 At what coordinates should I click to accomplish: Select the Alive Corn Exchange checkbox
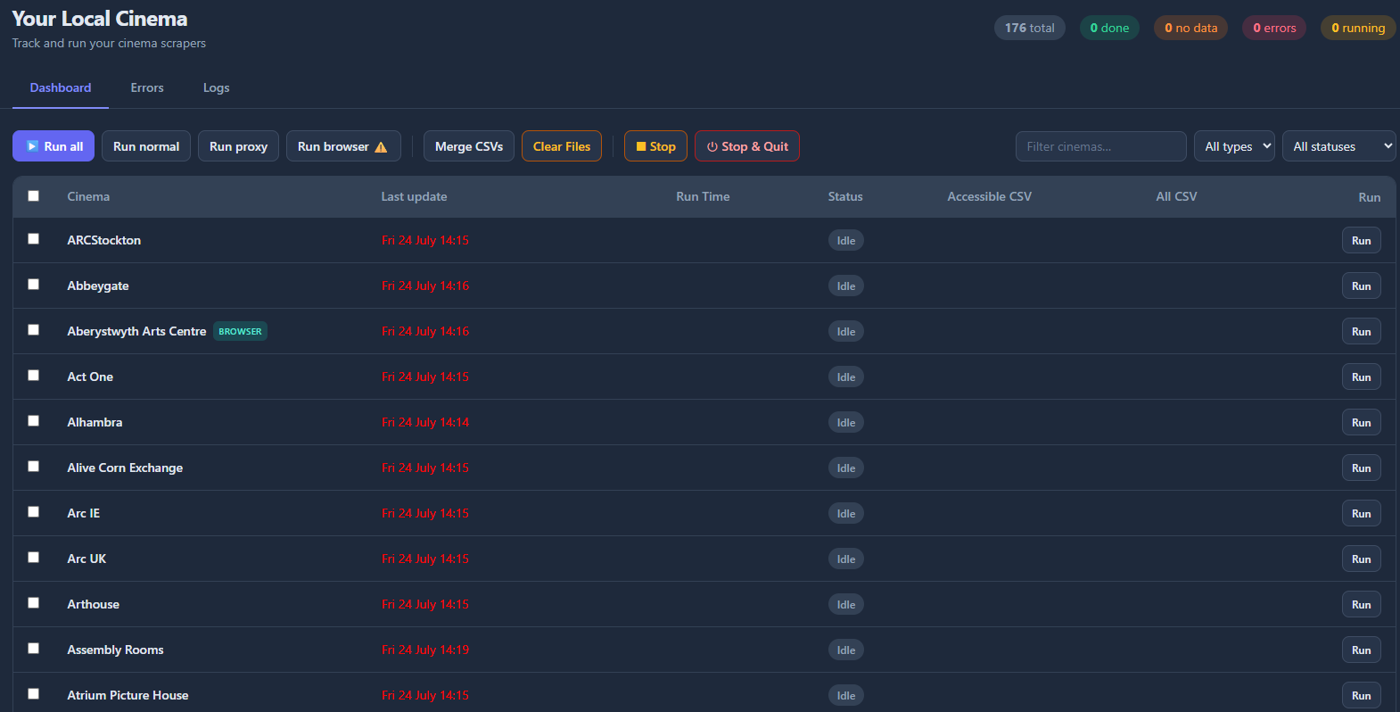(x=33, y=466)
